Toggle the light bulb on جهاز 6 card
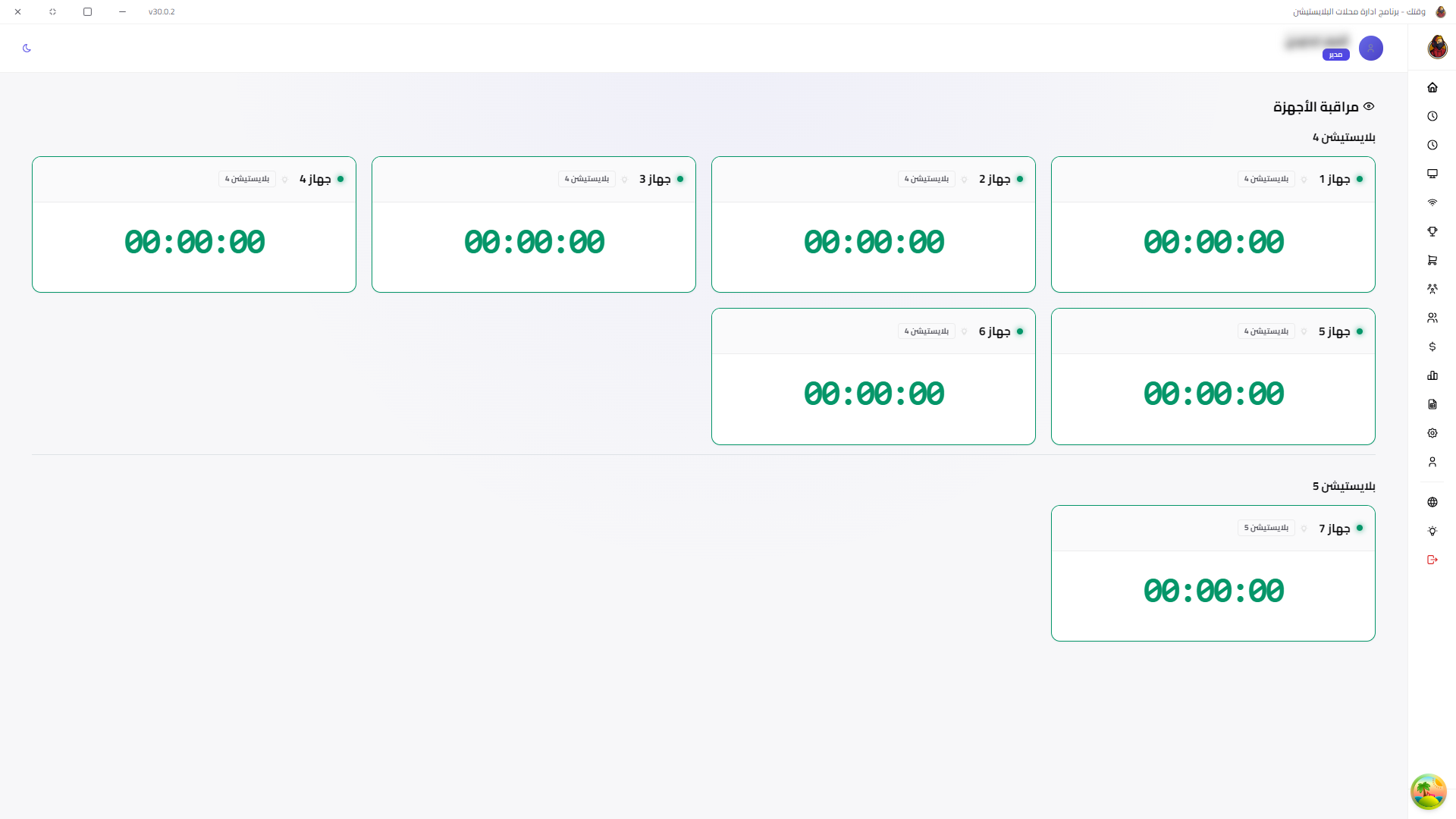The image size is (1456, 819). [965, 331]
